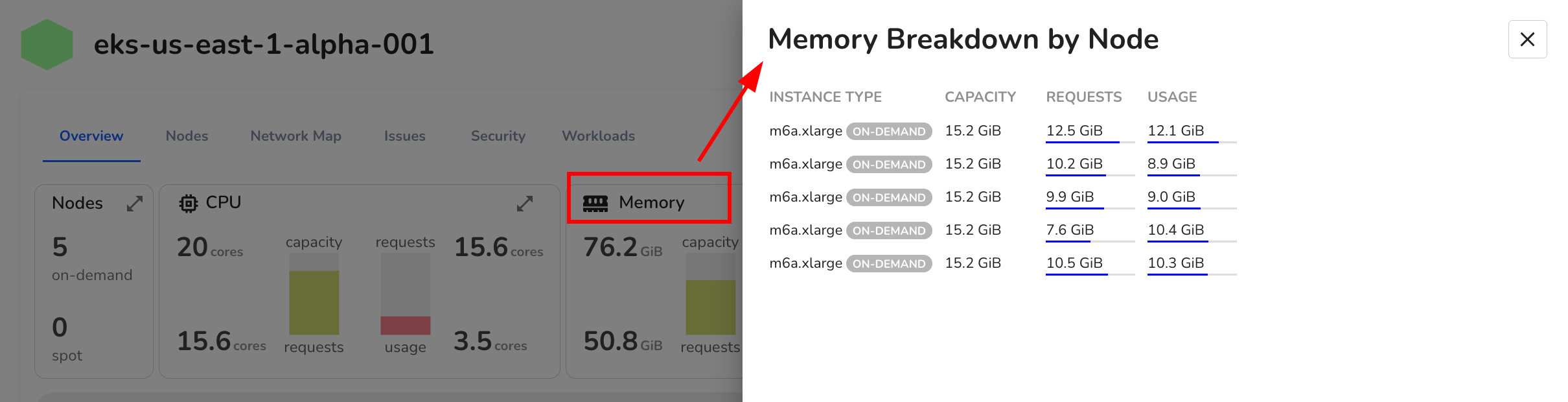Viewport: 1568px width, 402px height.
Task: Go to the Issues tab
Action: click(x=404, y=136)
